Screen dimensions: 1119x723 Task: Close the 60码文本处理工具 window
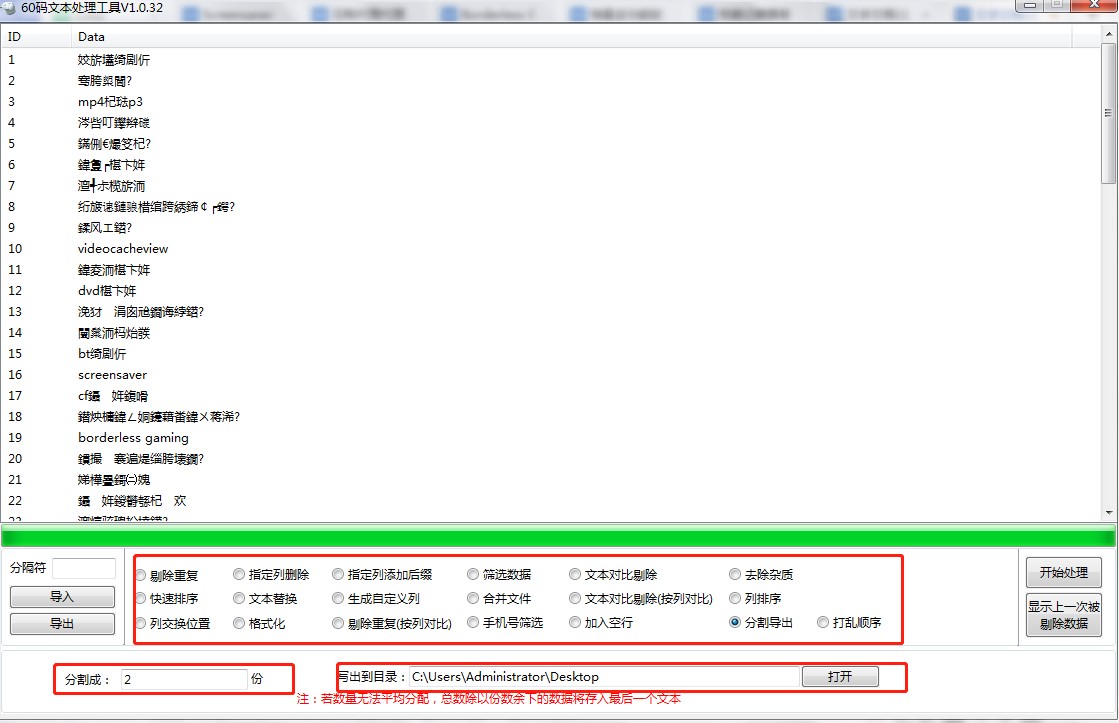pos(1094,5)
